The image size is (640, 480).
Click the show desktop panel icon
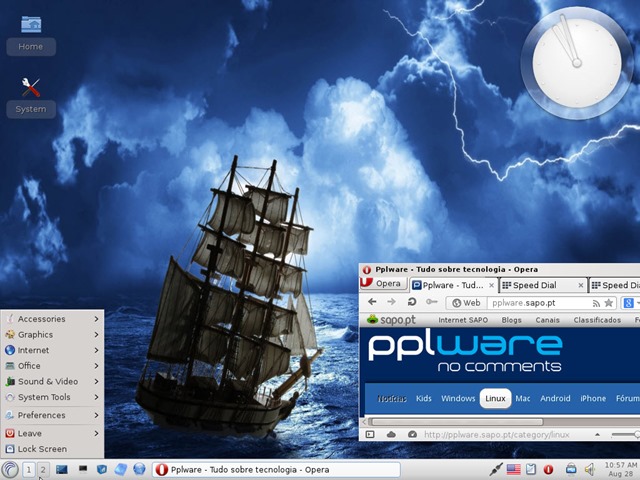pyautogui.click(x=62, y=470)
